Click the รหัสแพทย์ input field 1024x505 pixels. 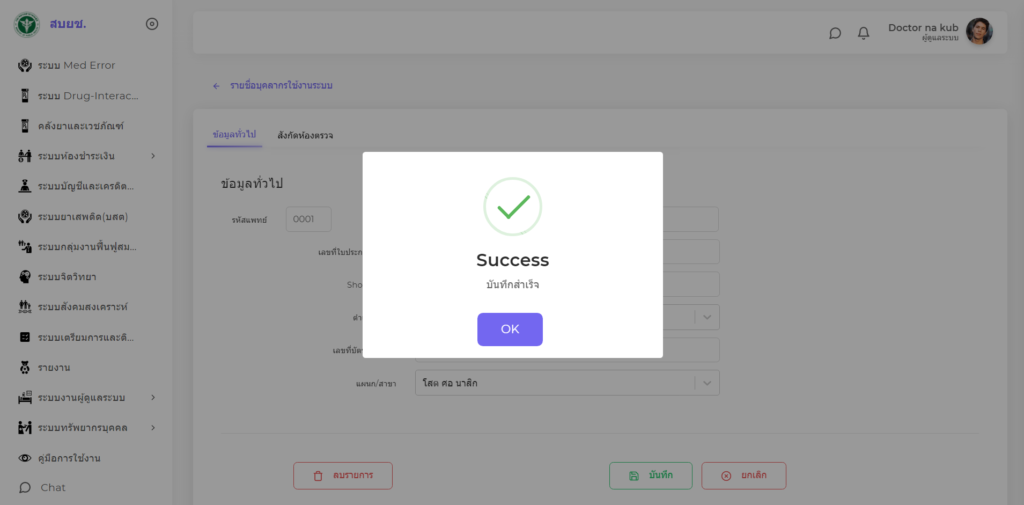308,219
